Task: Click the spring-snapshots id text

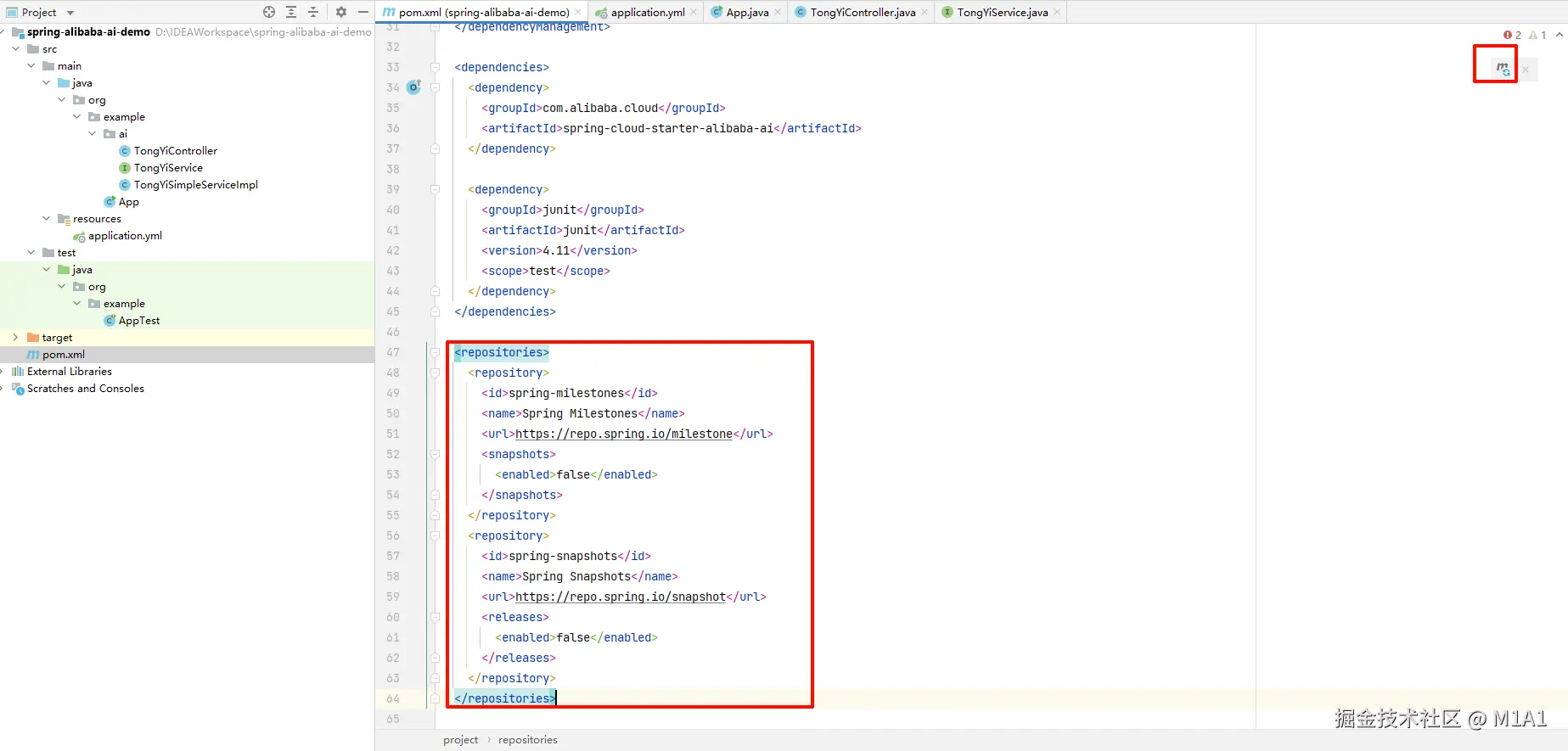Action: (563, 556)
